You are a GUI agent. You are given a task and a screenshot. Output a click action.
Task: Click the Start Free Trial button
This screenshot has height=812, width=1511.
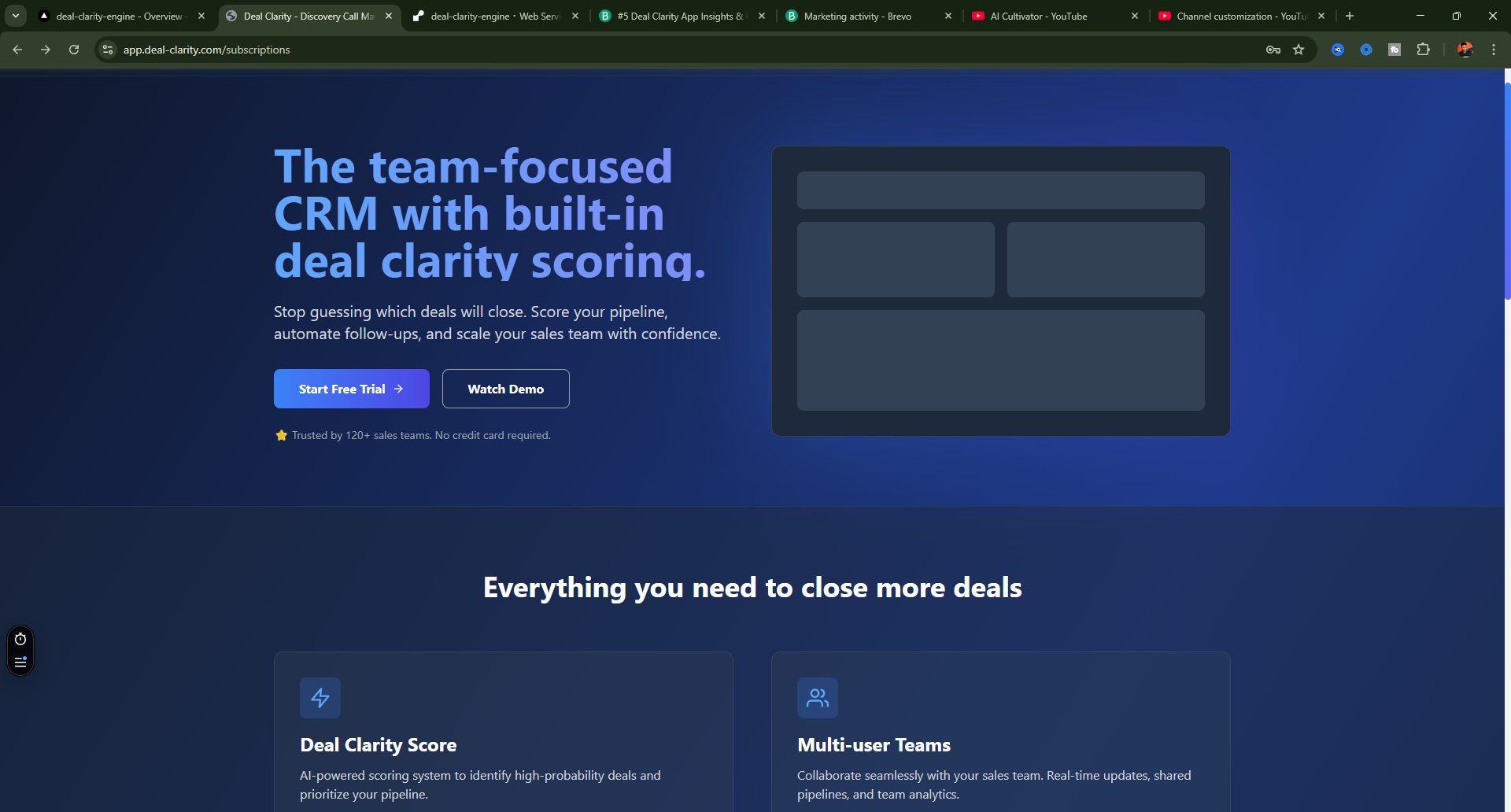pyautogui.click(x=351, y=388)
